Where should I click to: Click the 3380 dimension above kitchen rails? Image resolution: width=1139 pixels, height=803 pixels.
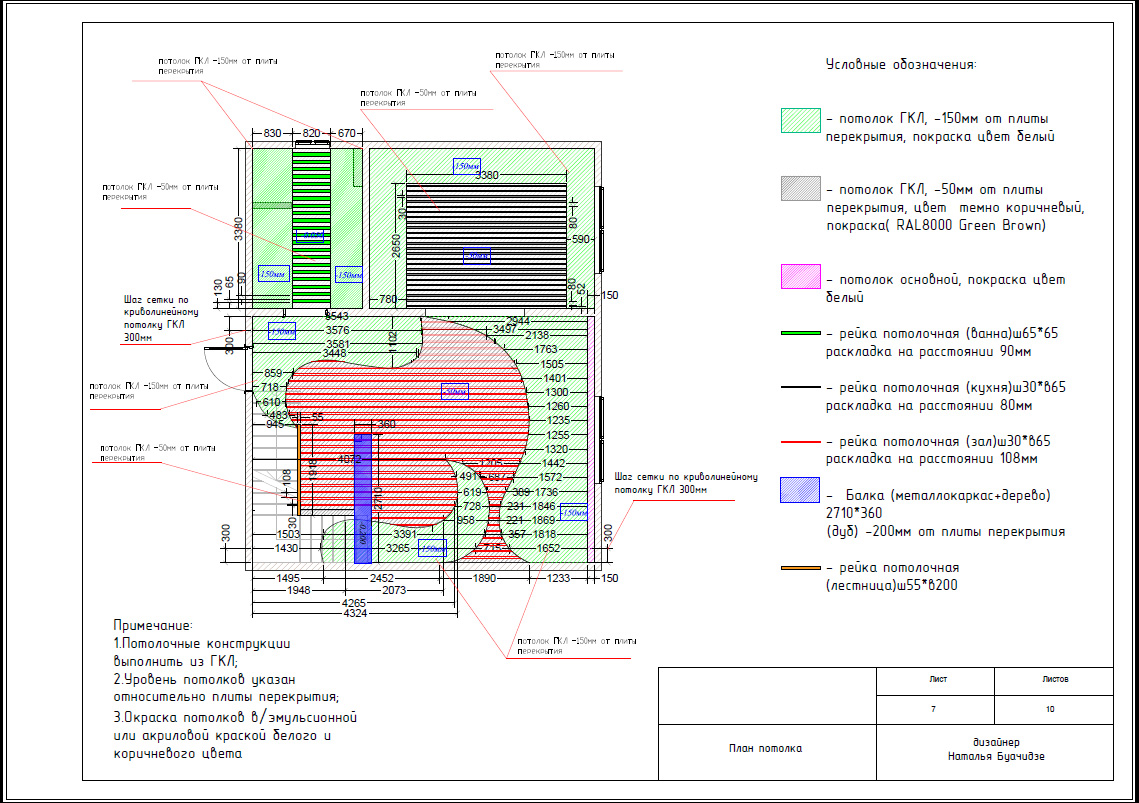(x=487, y=175)
